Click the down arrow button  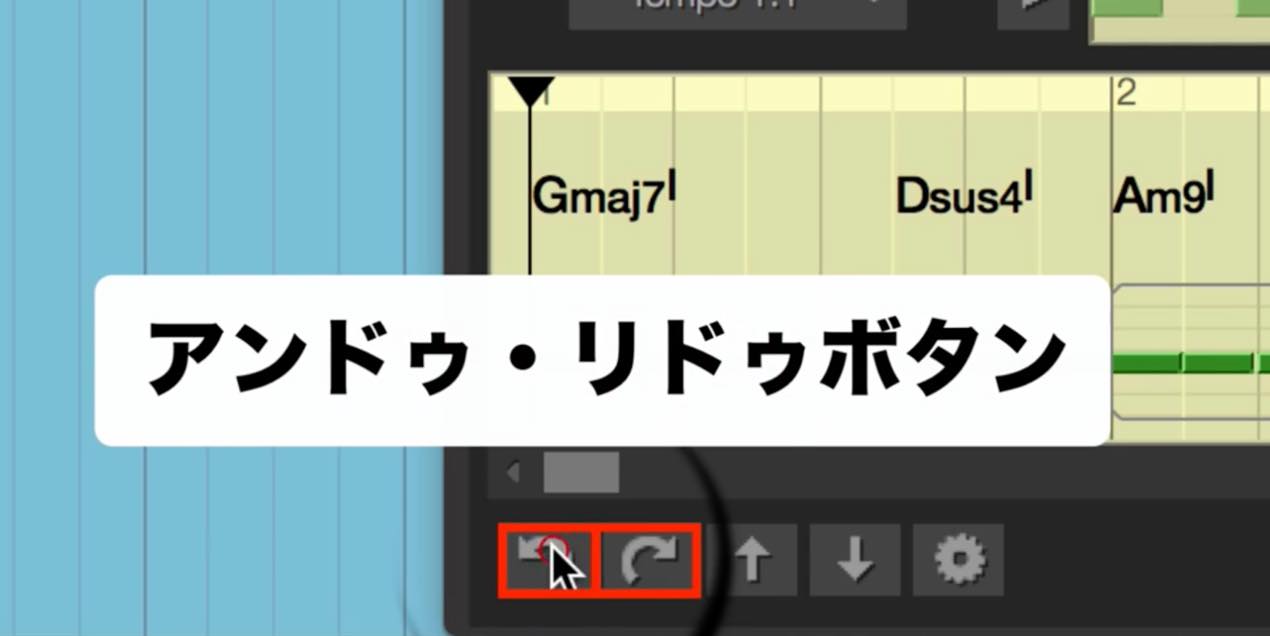[855, 560]
